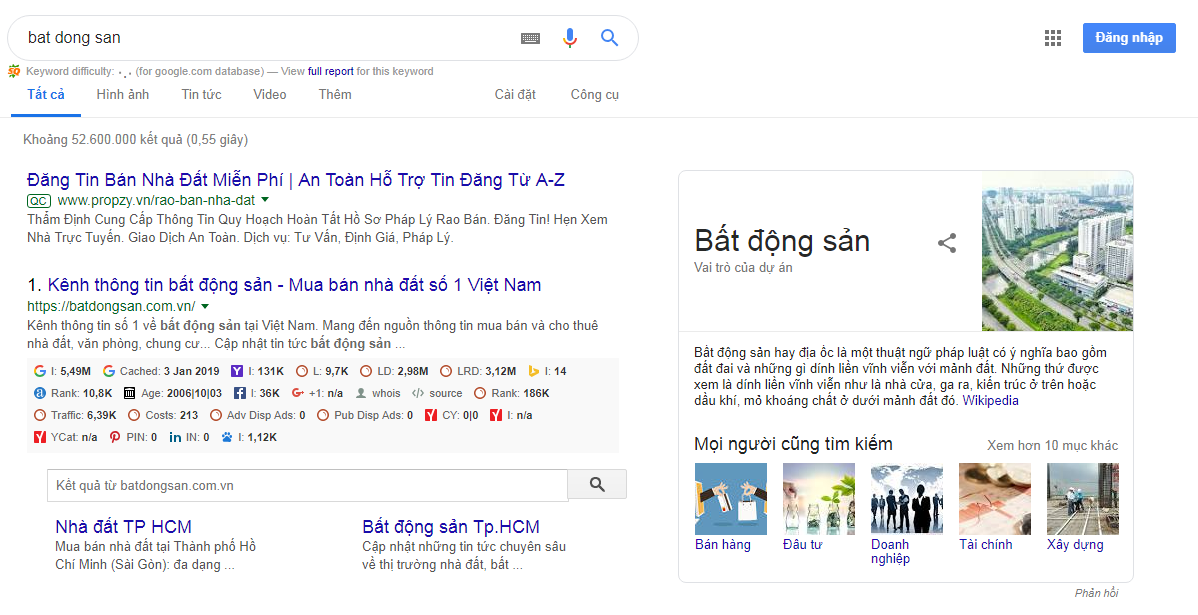Click Đăng nhập sign-in button

[1128, 38]
